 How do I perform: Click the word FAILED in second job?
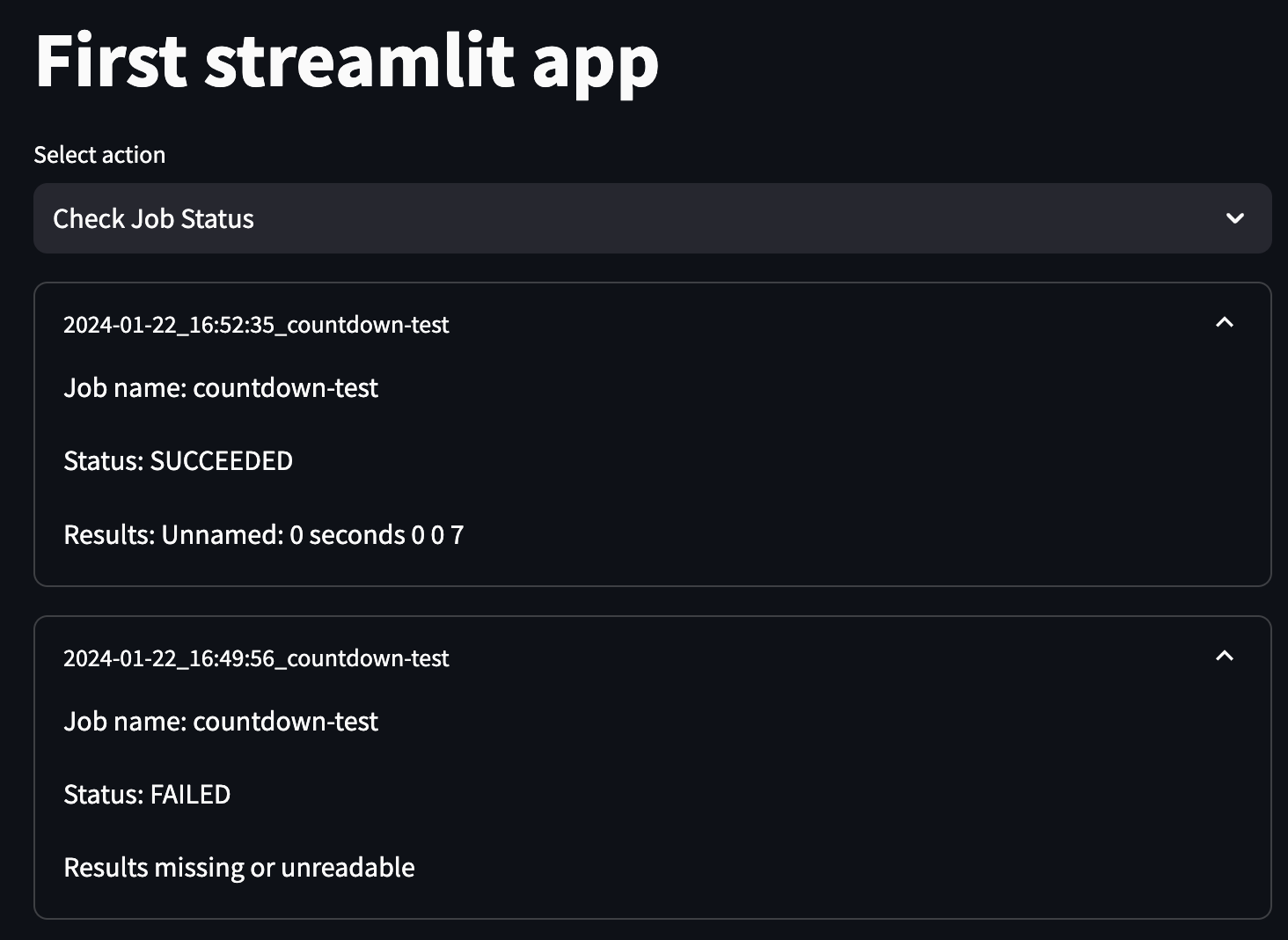tap(190, 795)
